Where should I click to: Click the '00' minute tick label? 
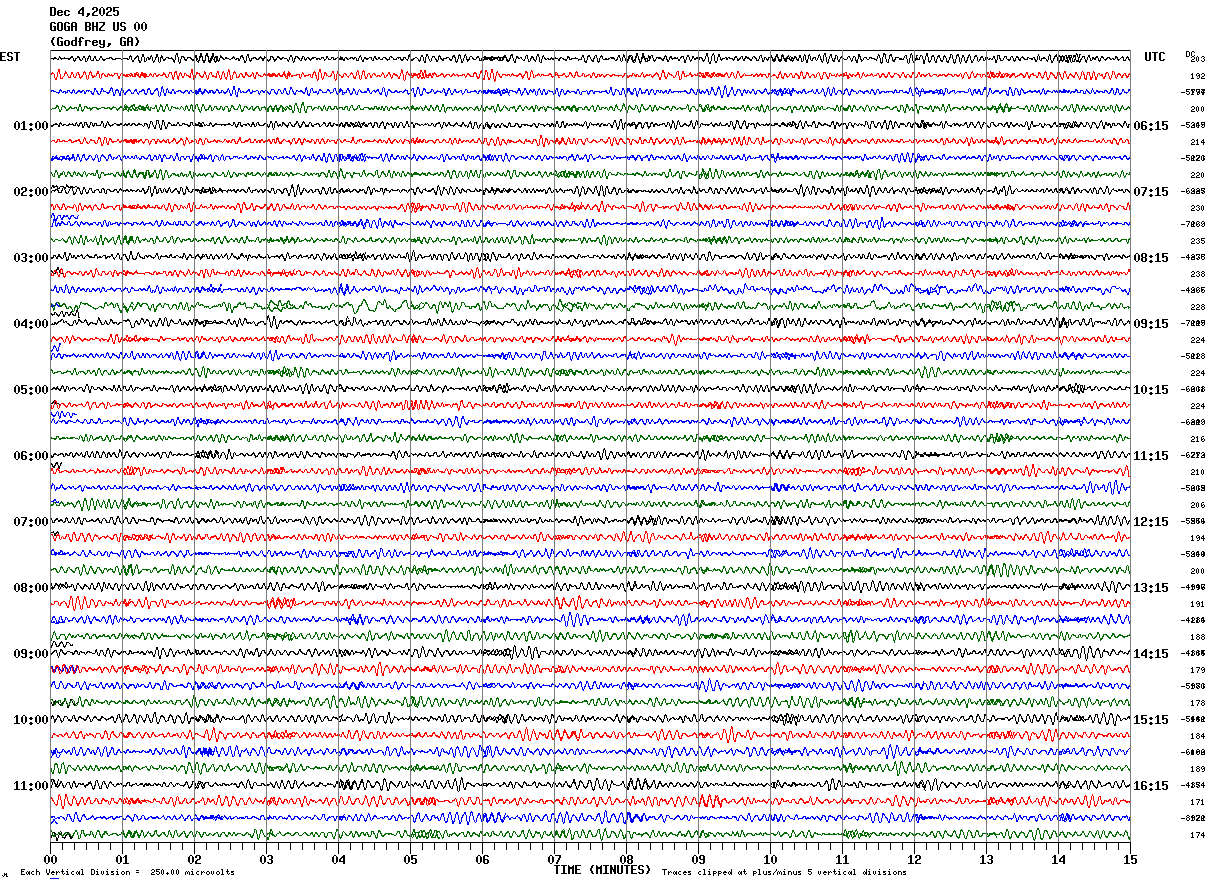[x=50, y=859]
